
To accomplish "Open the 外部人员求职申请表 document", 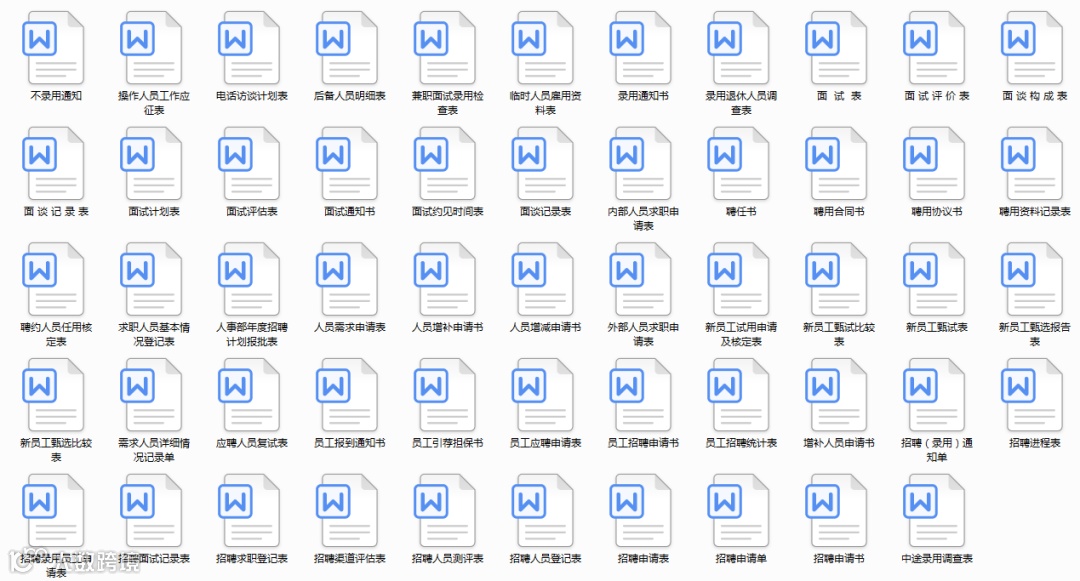I will point(642,280).
